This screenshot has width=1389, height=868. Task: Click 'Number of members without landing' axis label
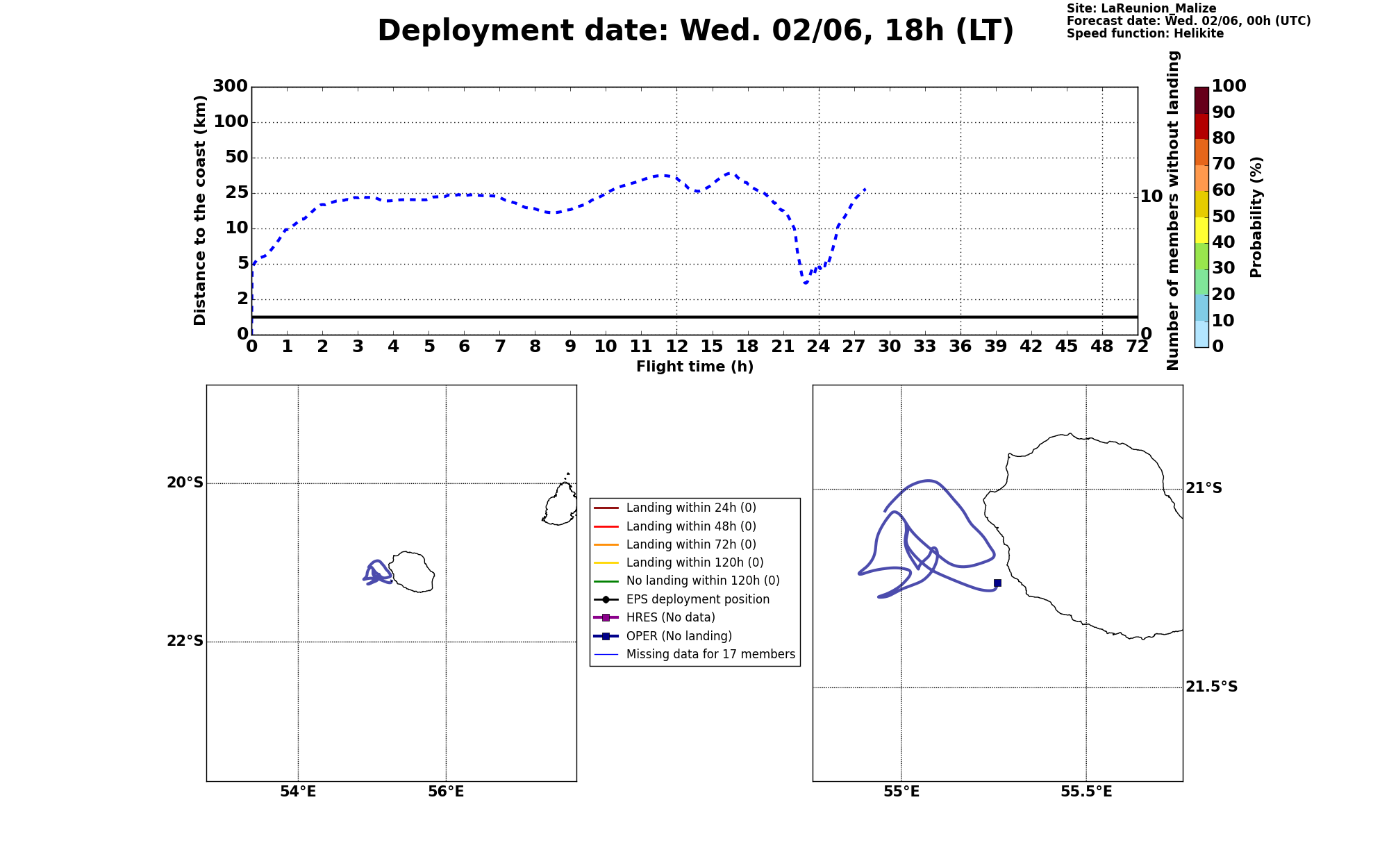click(1173, 210)
